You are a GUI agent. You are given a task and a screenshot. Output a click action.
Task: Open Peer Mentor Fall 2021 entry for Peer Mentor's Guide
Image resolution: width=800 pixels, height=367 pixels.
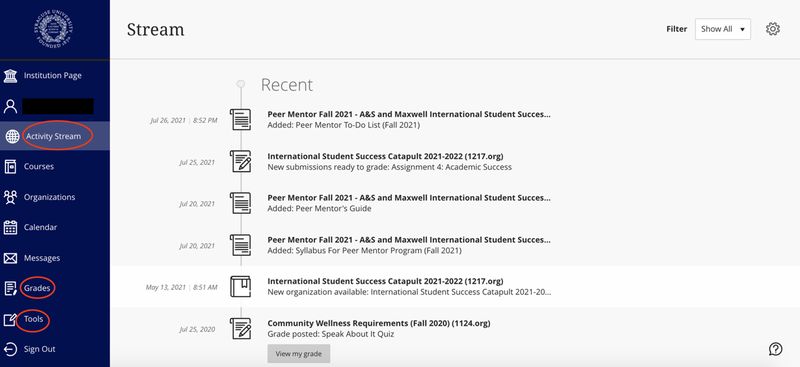(409, 198)
